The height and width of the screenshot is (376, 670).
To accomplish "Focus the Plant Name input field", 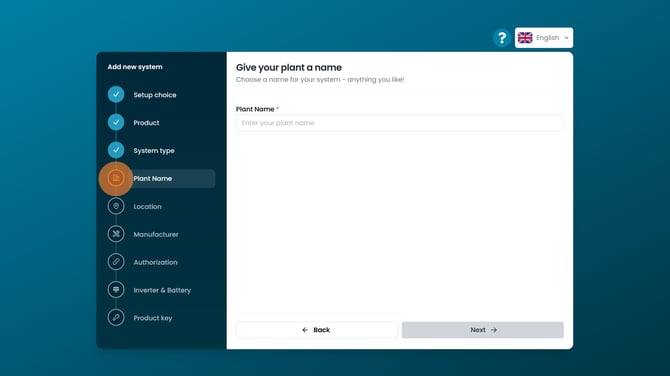I will [x=400, y=123].
